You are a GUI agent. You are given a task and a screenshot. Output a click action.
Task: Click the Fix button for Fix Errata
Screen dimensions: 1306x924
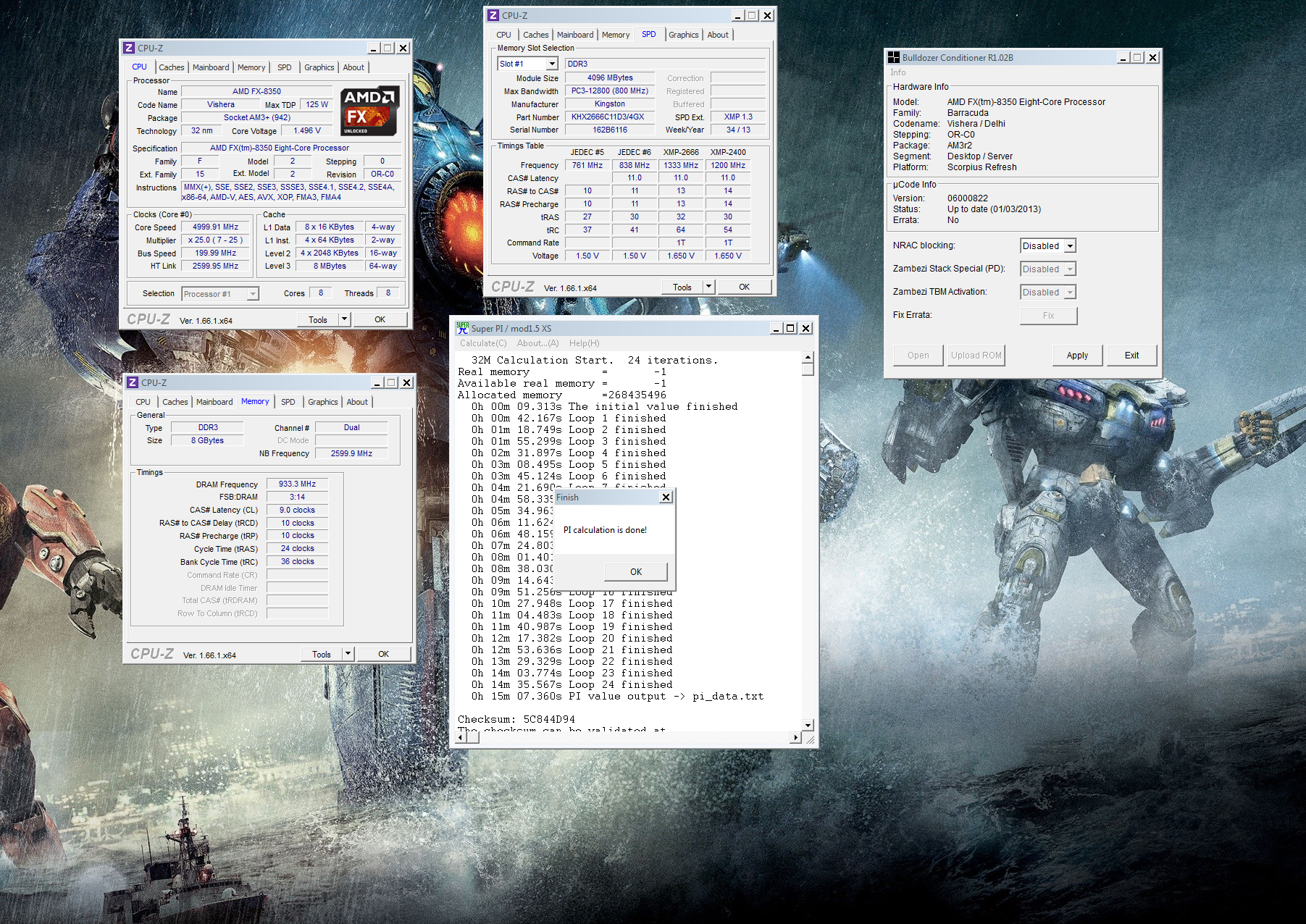(1048, 315)
